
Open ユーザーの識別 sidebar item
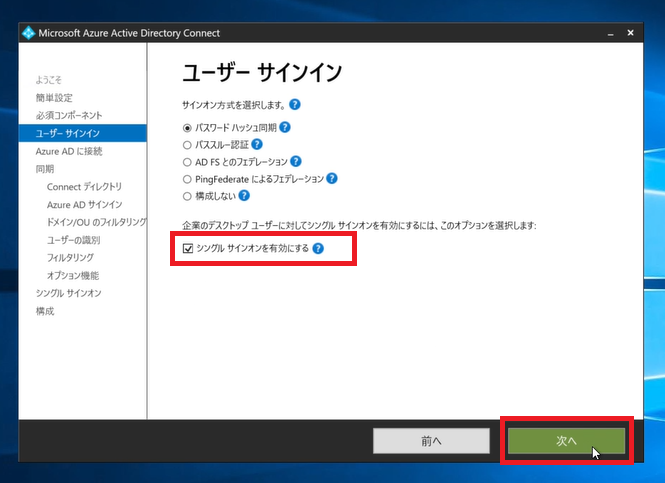pos(73,240)
